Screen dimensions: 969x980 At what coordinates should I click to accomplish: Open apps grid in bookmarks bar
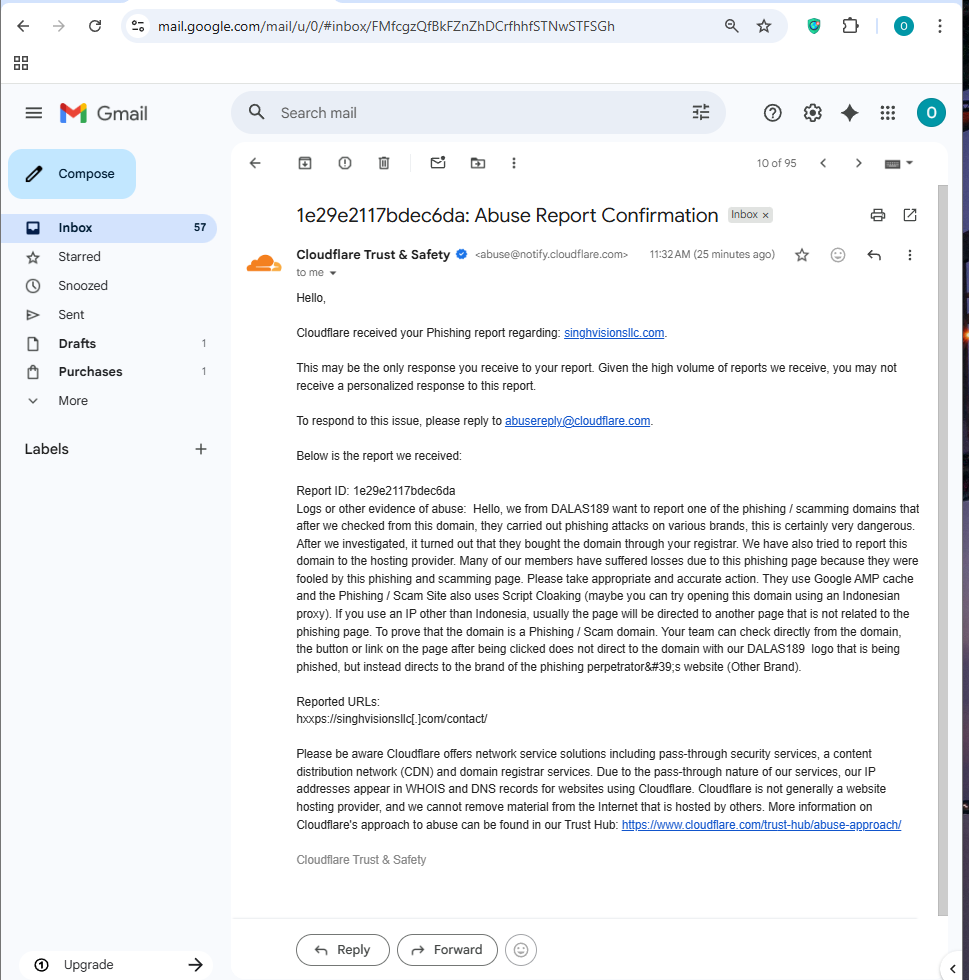click(x=21, y=63)
